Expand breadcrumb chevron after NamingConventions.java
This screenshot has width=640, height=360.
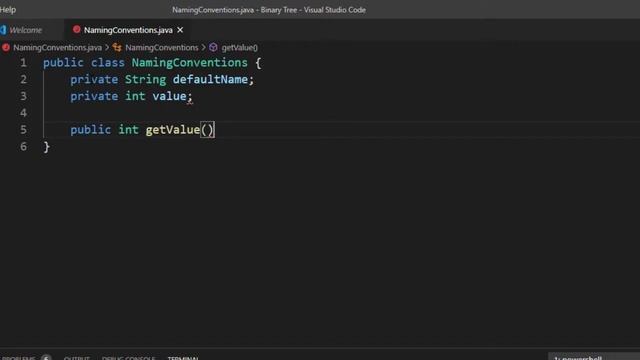pyautogui.click(x=107, y=48)
